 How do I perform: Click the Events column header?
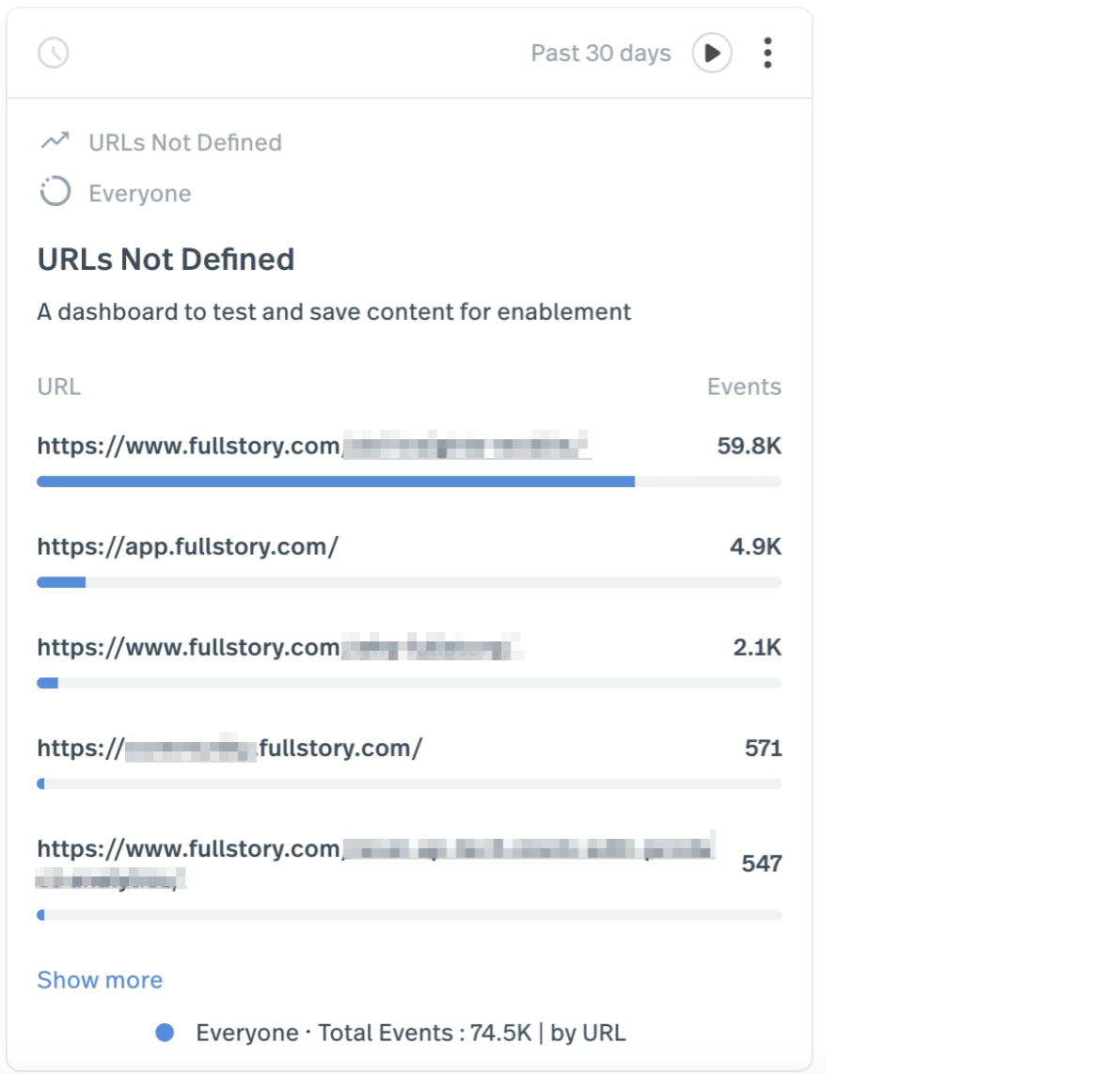tap(745, 385)
